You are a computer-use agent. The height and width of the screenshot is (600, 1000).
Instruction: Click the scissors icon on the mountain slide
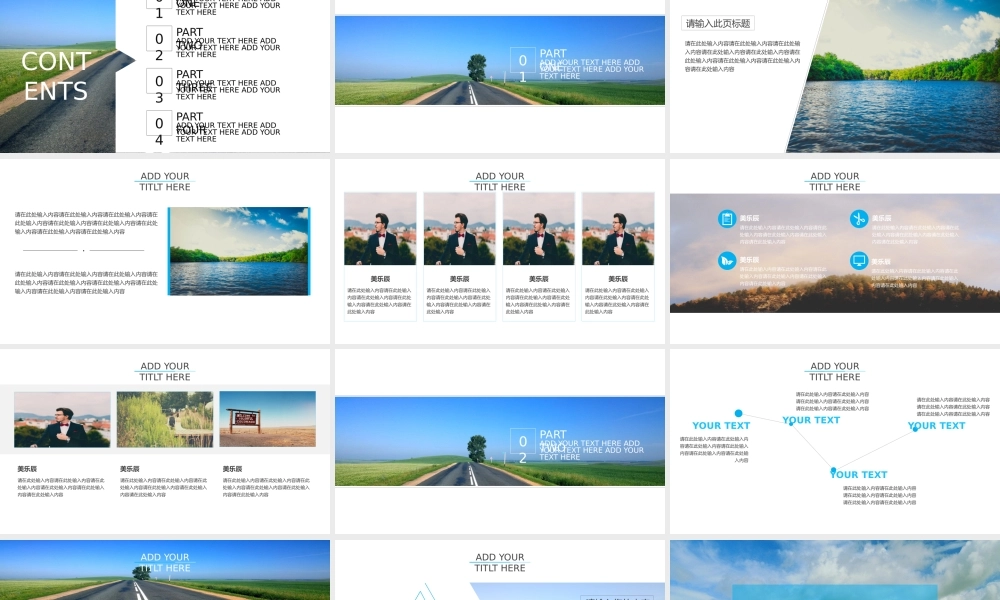click(x=858, y=218)
